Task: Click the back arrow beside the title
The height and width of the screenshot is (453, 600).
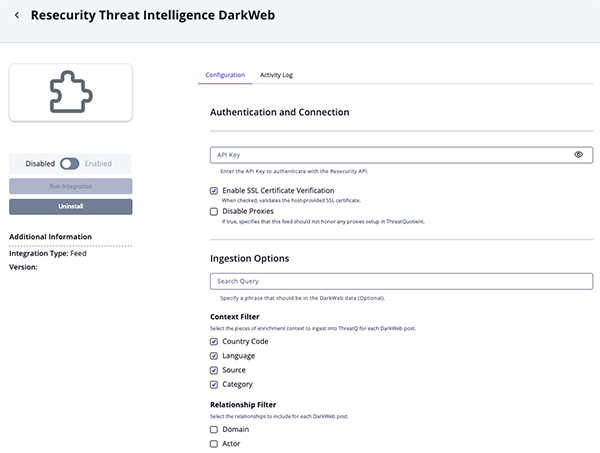Action: (x=16, y=16)
